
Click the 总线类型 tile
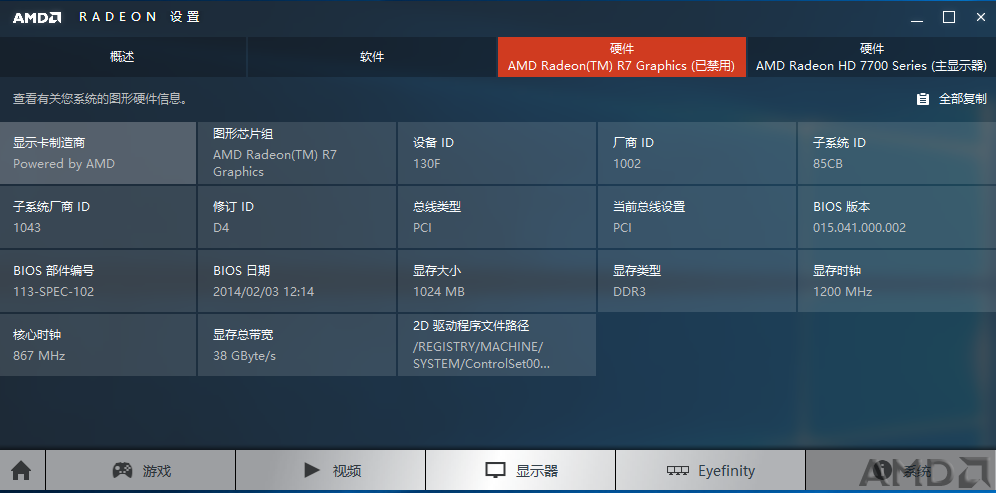[x=497, y=217]
